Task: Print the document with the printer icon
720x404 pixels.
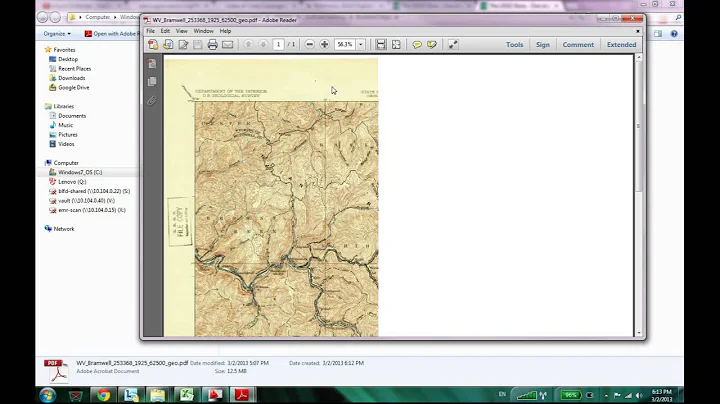Action: pyautogui.click(x=212, y=45)
